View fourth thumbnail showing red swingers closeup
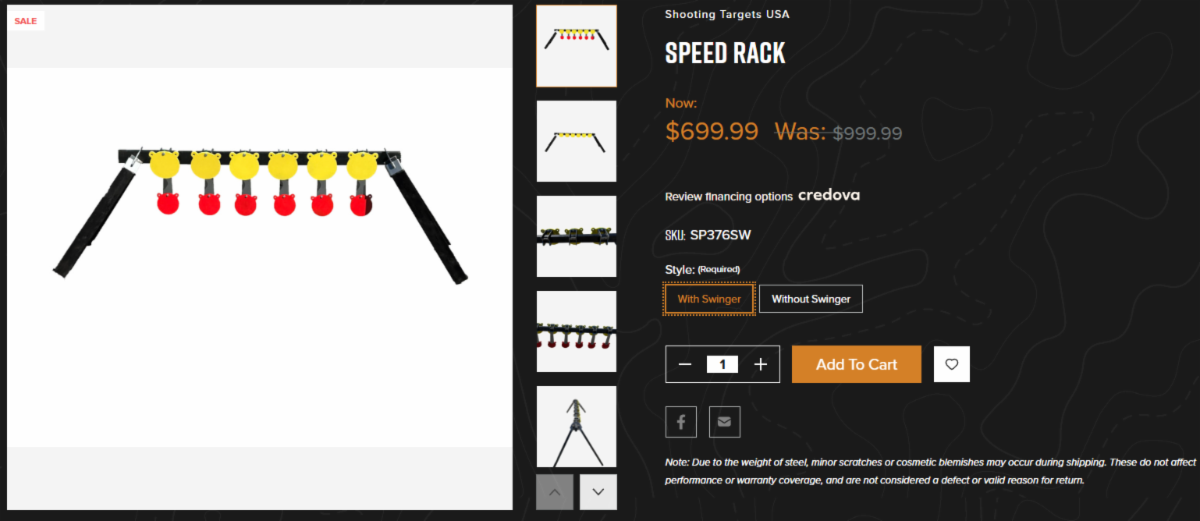This screenshot has width=1200, height=521. 577,331
